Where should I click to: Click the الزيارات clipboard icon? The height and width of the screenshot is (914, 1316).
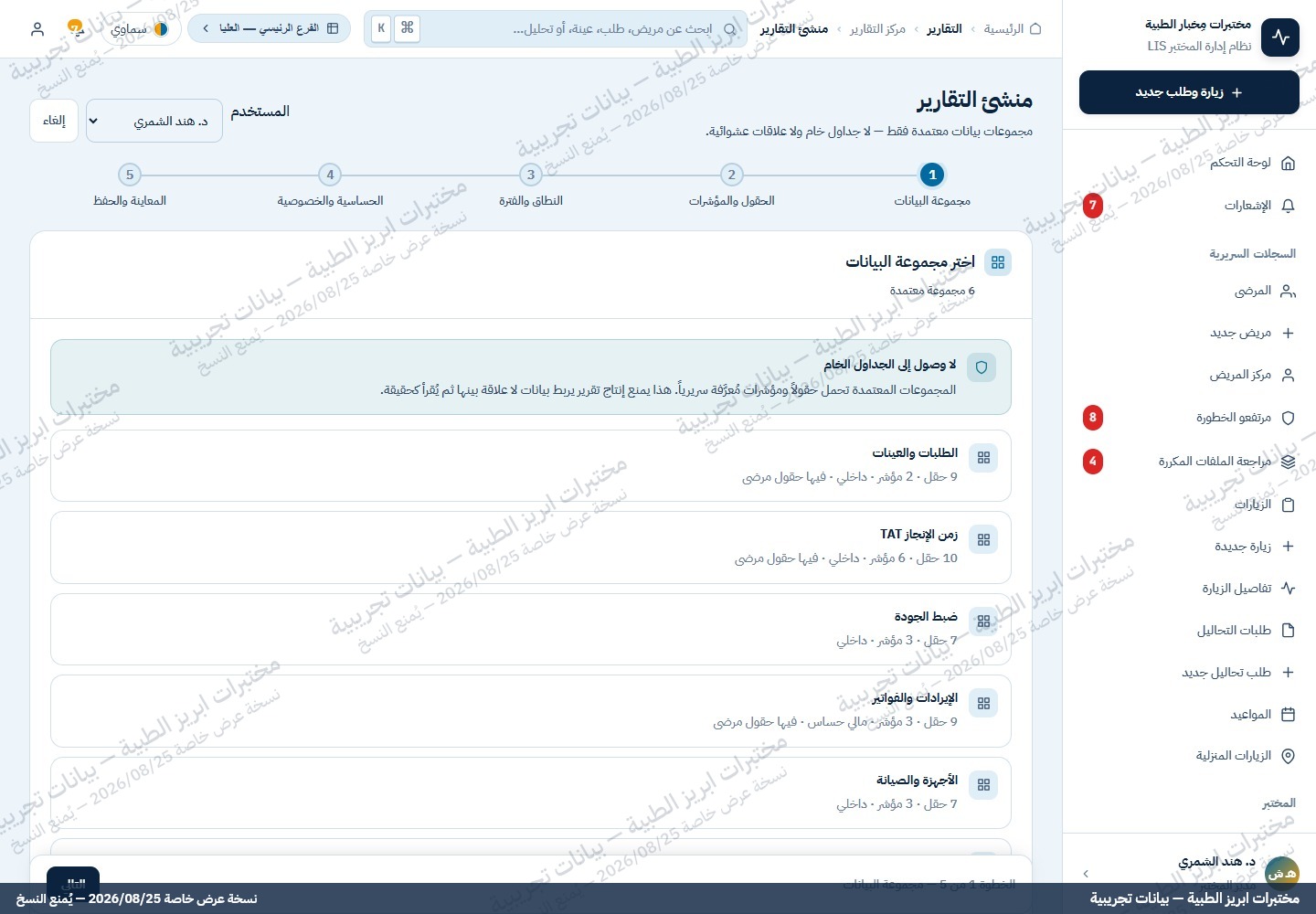1288,505
